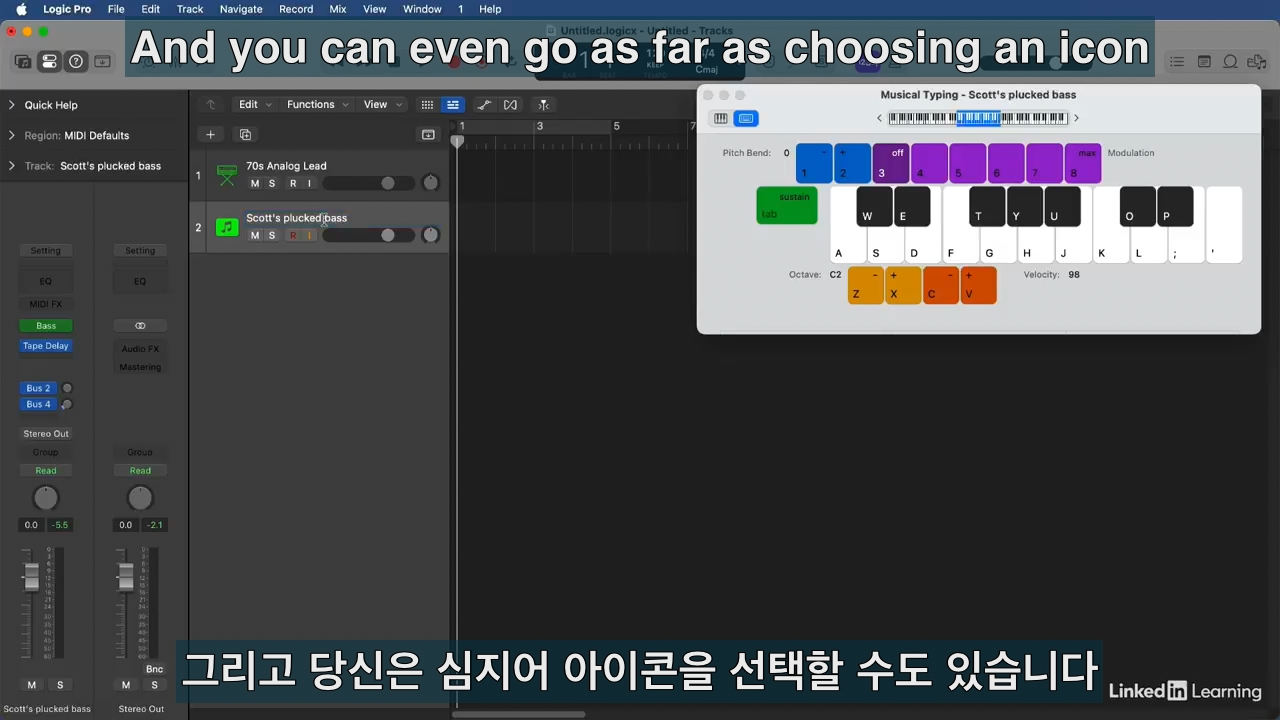This screenshot has height=720, width=1280.
Task: Toggle the Quick Help question mark button
Action: (76, 62)
